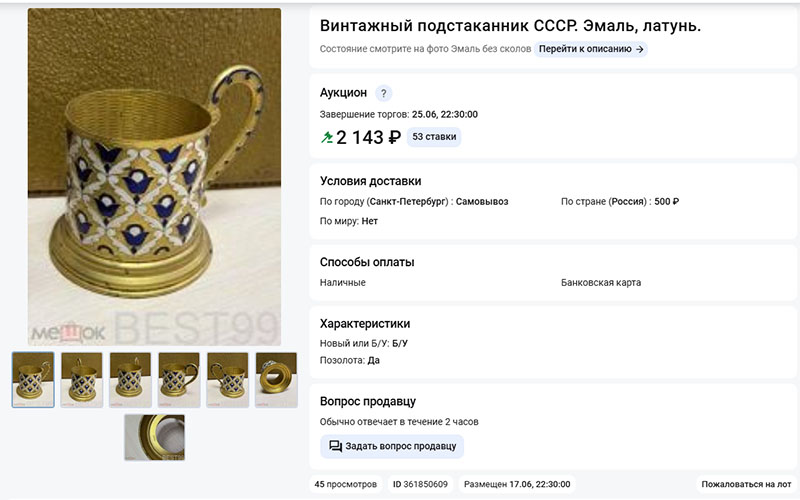The image size is (800, 500).
Task: Click the Мешок logo watermark on photo
Action: pyautogui.click(x=68, y=333)
